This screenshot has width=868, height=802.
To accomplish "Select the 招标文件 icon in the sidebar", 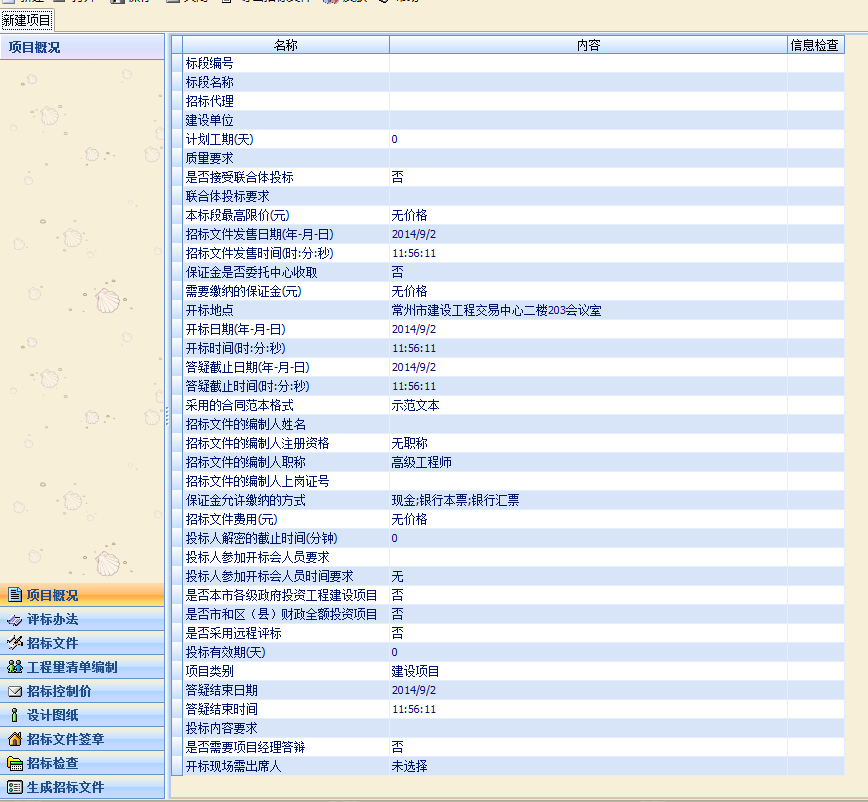I will [x=14, y=643].
